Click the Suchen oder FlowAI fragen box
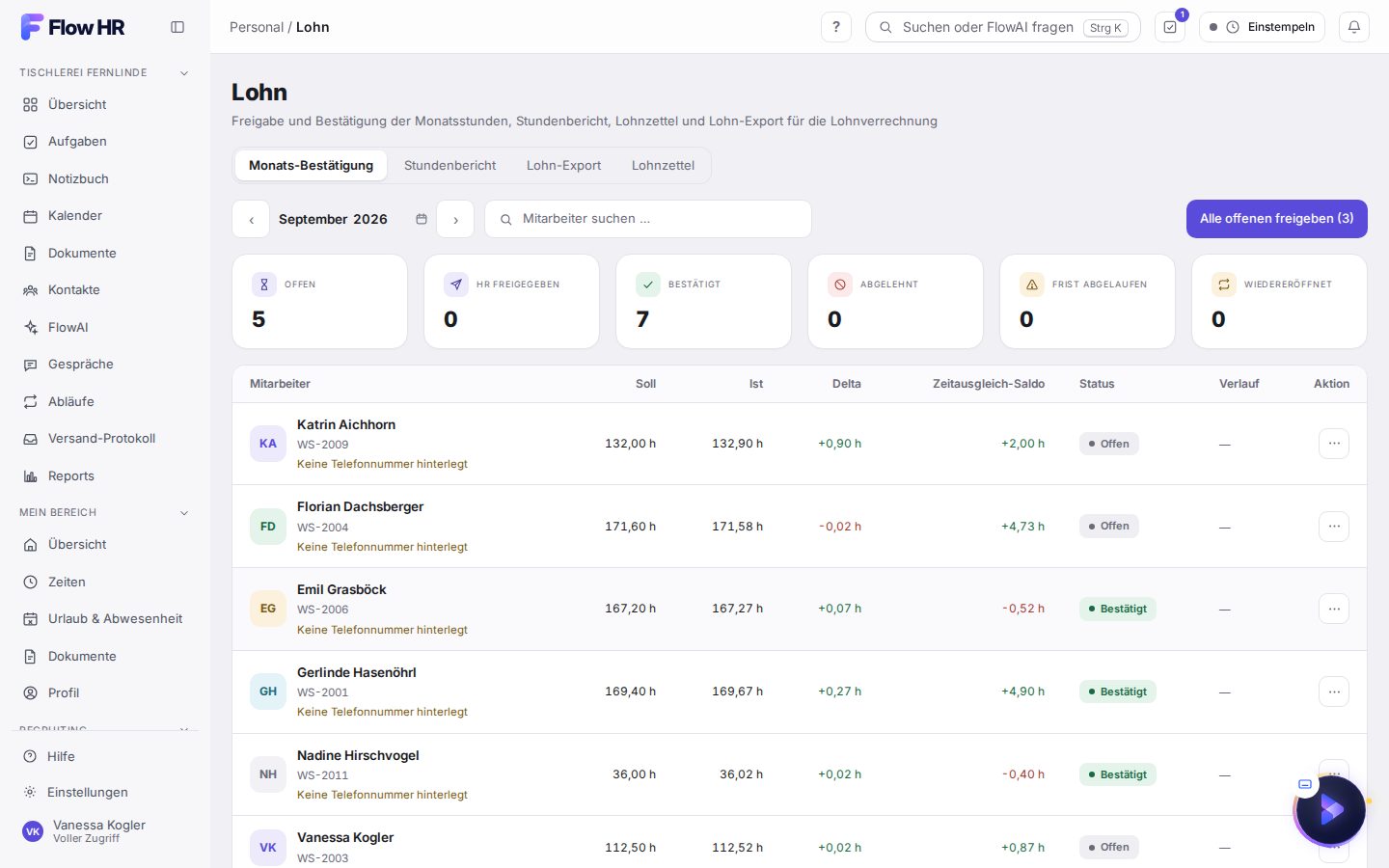Image resolution: width=1389 pixels, height=868 pixels. (x=1003, y=27)
